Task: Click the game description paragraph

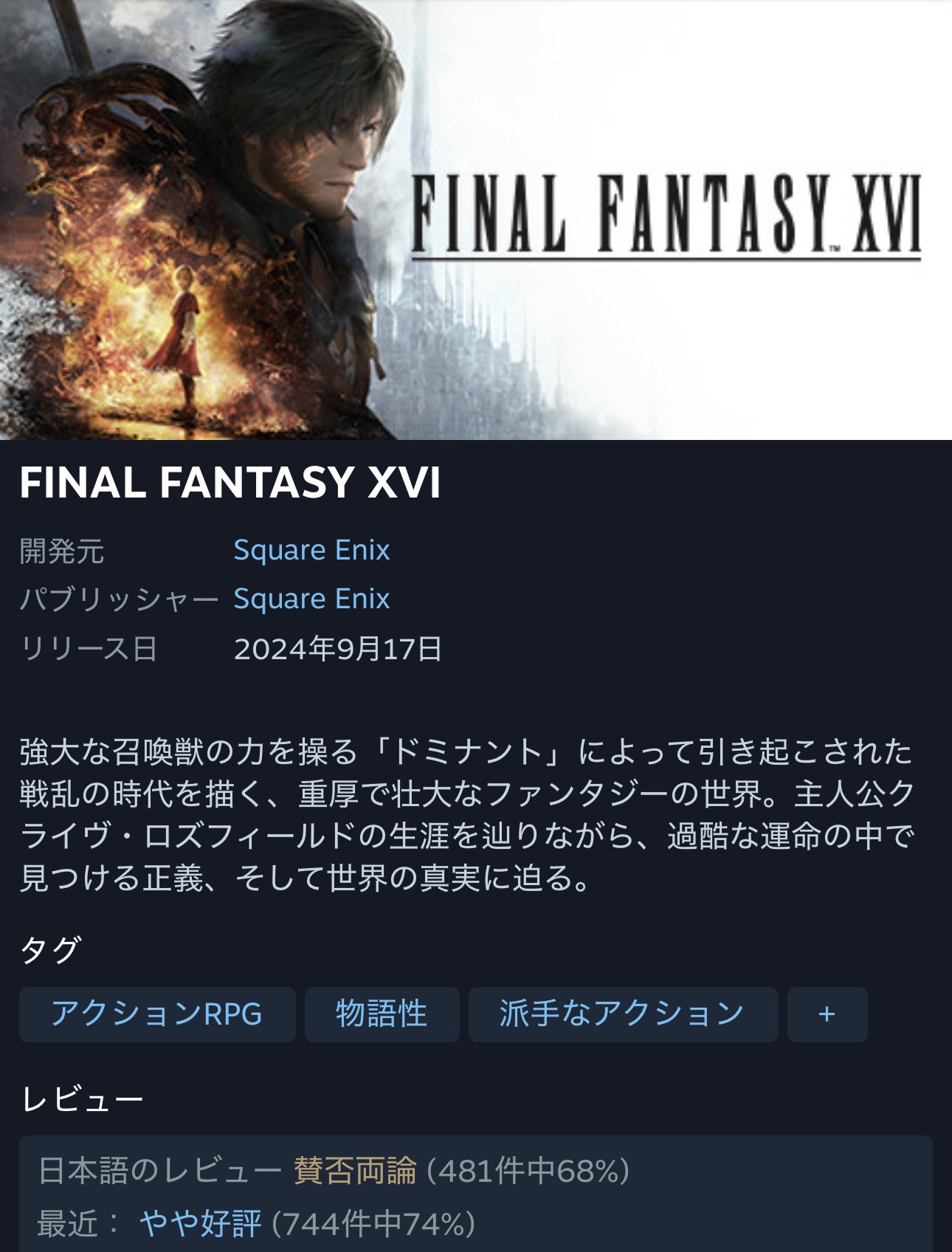Action: point(467,814)
